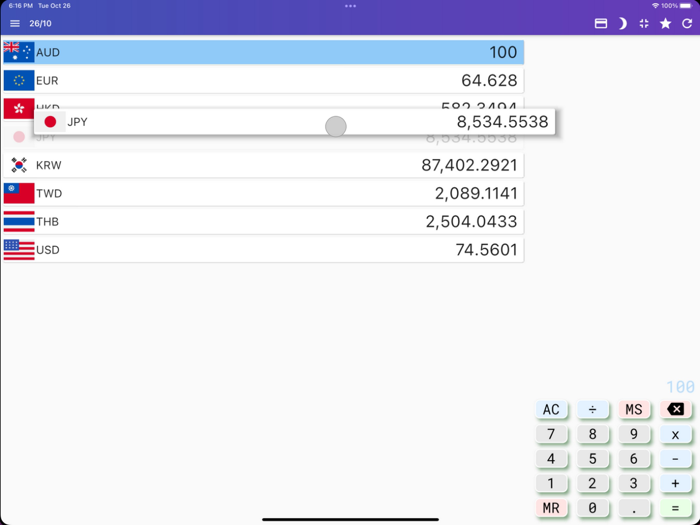The width and height of the screenshot is (700, 525).
Task: Tap the plus key
Action: tap(675, 483)
